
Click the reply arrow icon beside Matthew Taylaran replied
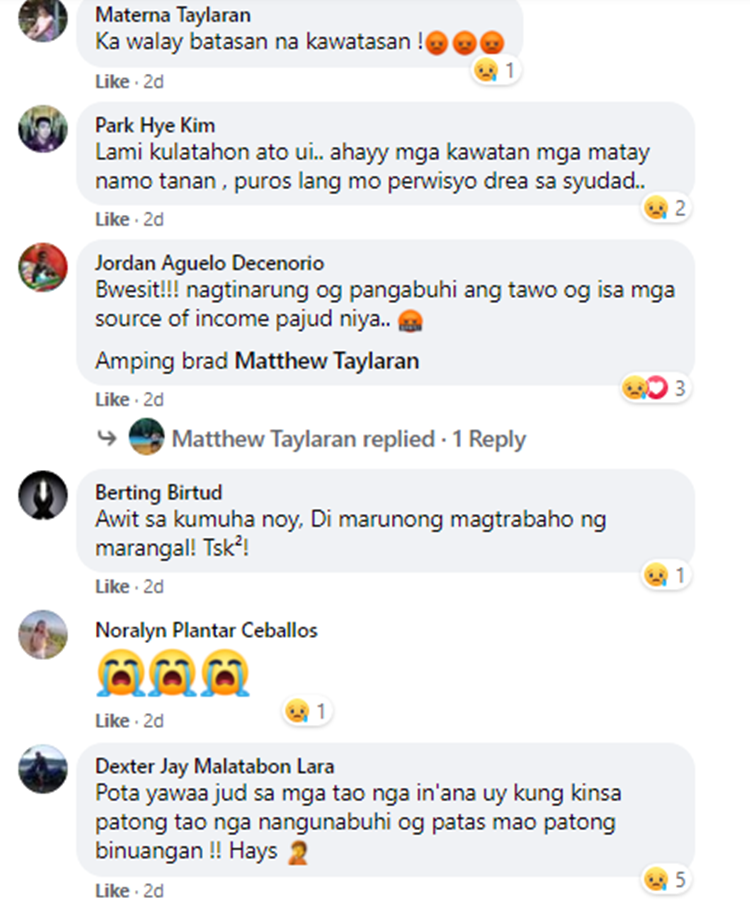pyautogui.click(x=107, y=438)
